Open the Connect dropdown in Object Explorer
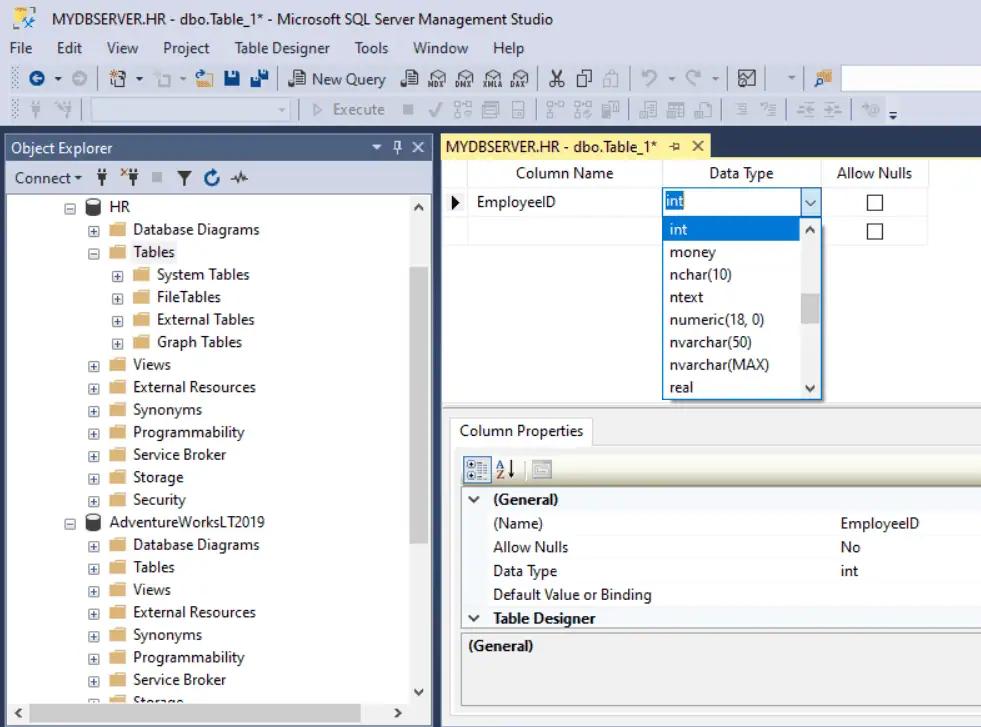Image resolution: width=981 pixels, height=727 pixels. point(47,178)
